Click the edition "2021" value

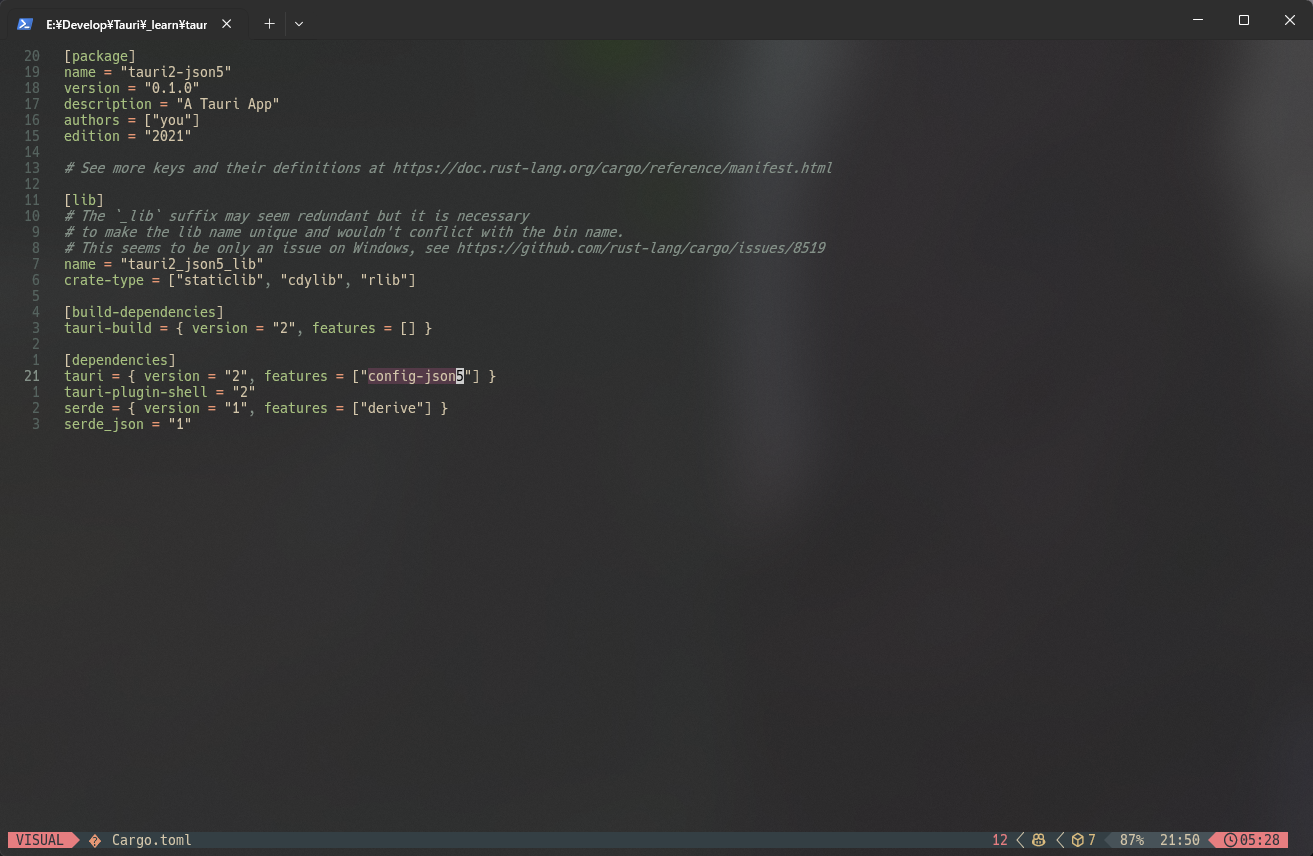tap(168, 136)
